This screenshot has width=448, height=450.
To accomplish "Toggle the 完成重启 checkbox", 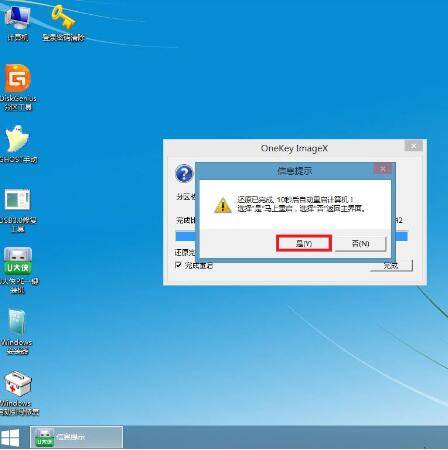I will [178, 265].
